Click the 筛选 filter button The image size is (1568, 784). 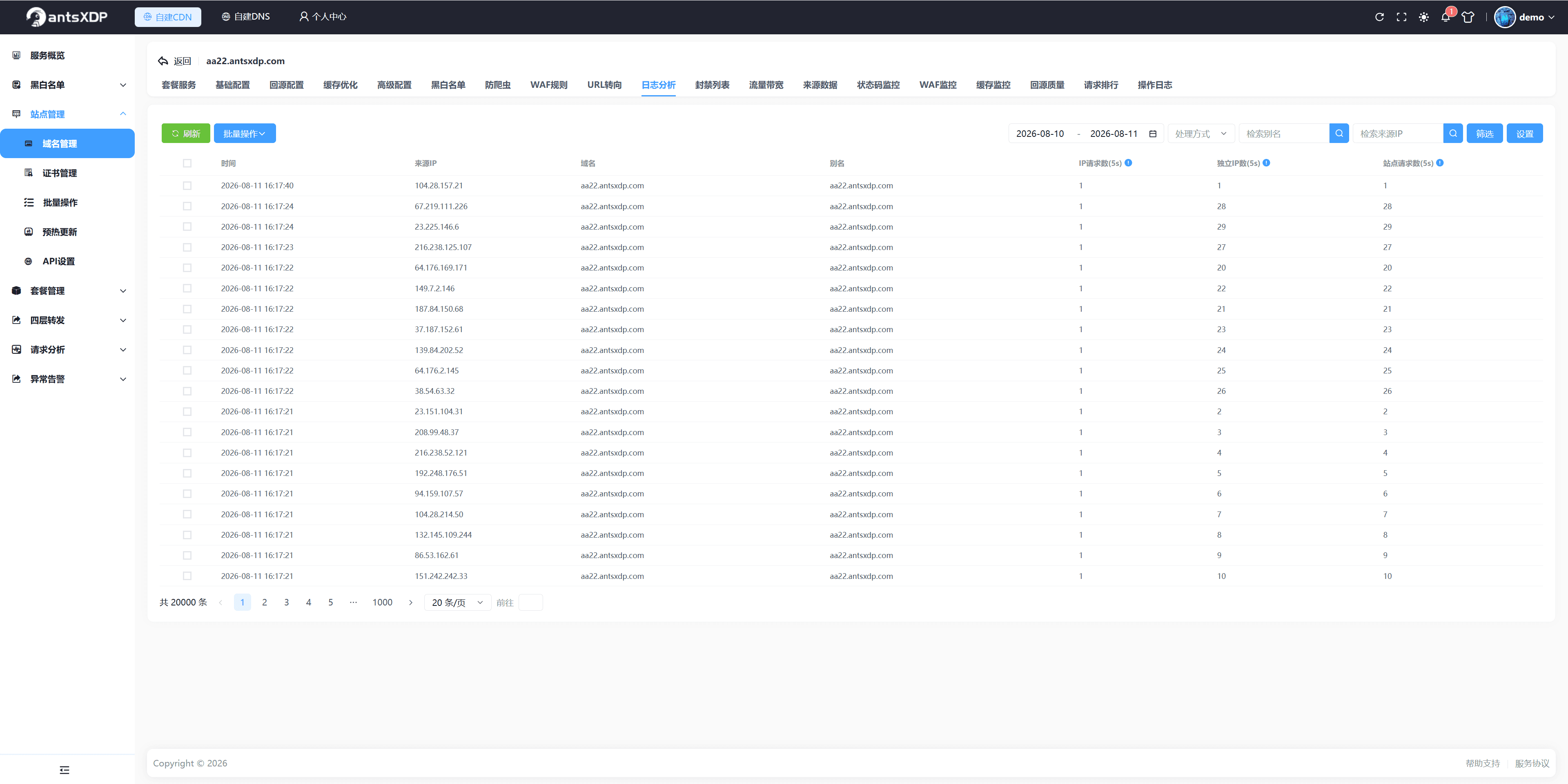point(1484,134)
